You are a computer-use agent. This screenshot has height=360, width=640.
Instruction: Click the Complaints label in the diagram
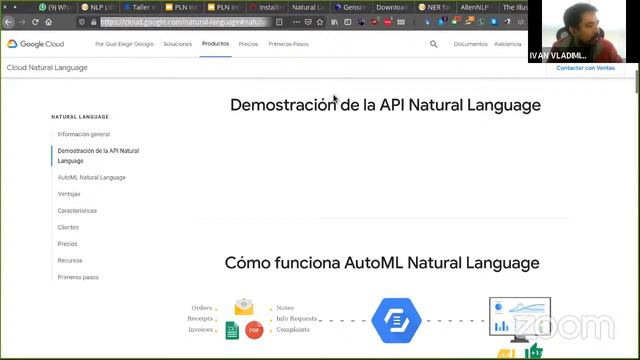click(293, 329)
